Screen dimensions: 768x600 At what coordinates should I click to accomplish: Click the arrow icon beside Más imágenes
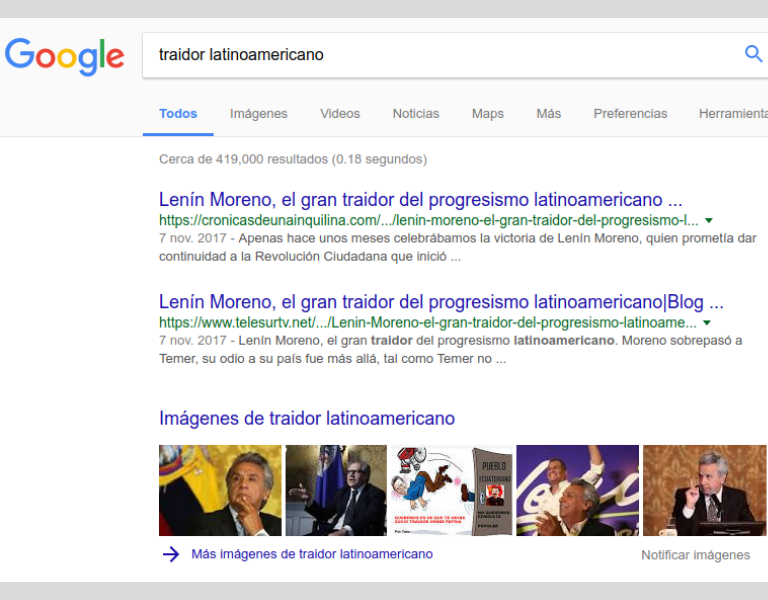[171, 554]
